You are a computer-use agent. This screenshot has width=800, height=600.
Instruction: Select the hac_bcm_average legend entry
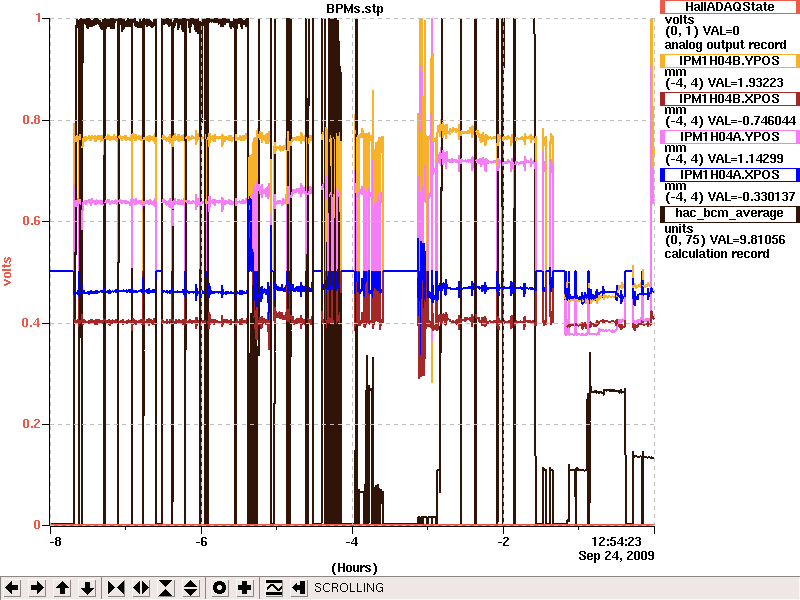click(730, 213)
